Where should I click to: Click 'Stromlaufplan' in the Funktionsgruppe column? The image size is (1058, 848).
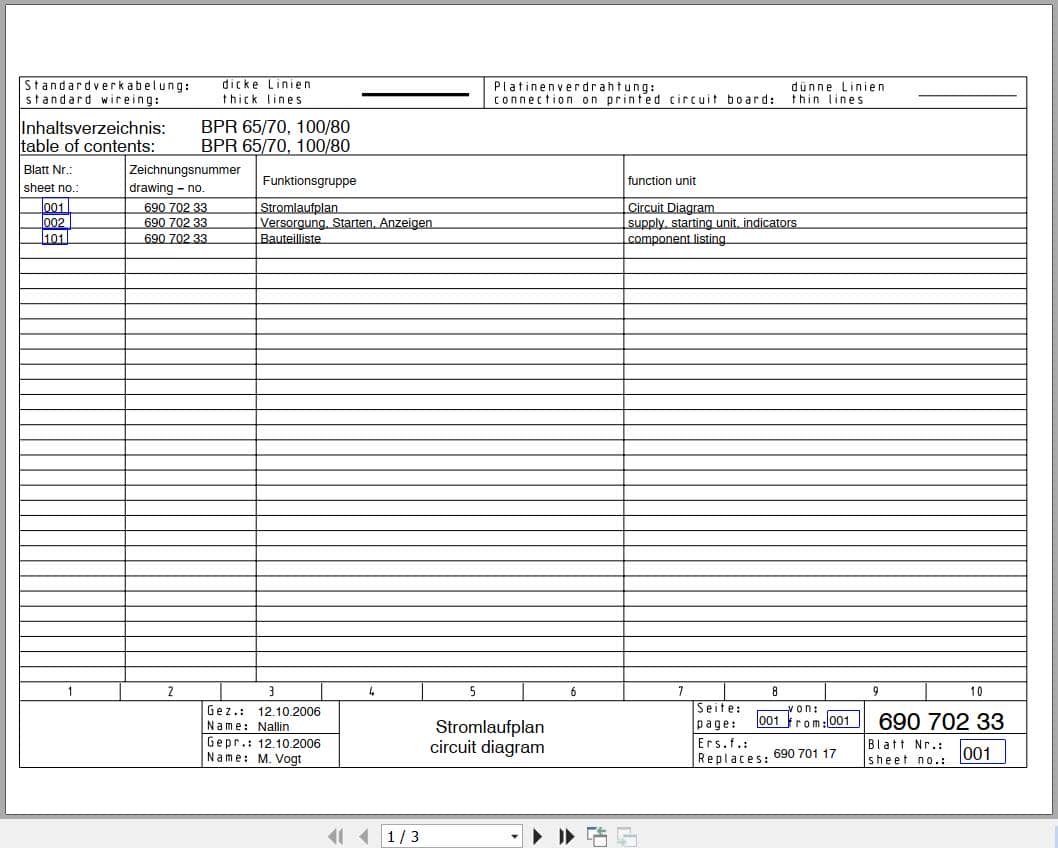299,207
